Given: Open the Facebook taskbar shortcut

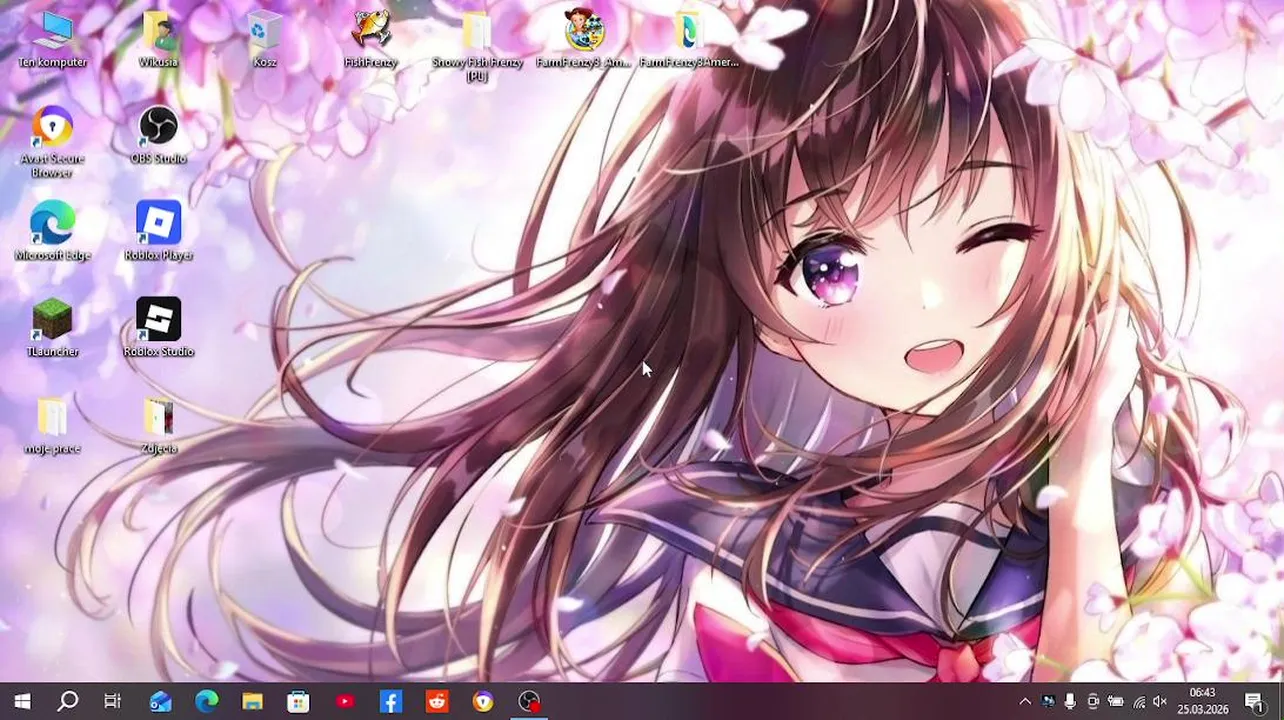Looking at the screenshot, I should coord(391,702).
